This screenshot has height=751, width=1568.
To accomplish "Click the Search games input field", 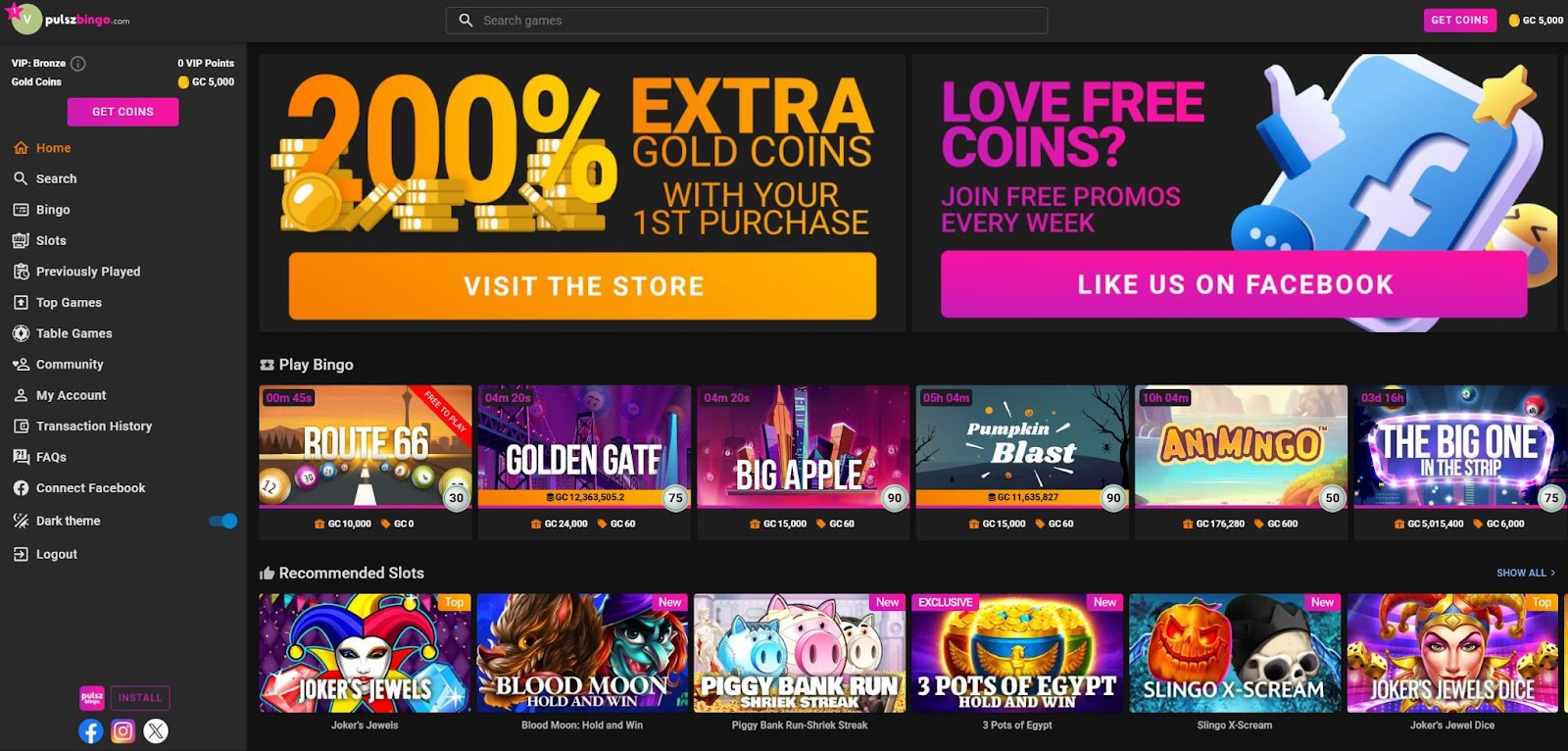I will (x=747, y=21).
